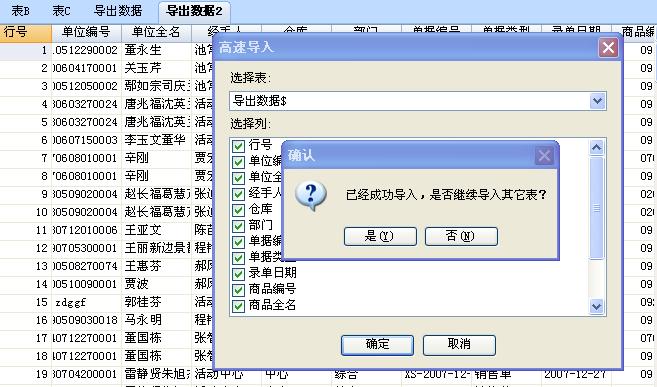Select cell 郭桂芬 in row 15
The width and height of the screenshot is (657, 387).
click(156, 302)
